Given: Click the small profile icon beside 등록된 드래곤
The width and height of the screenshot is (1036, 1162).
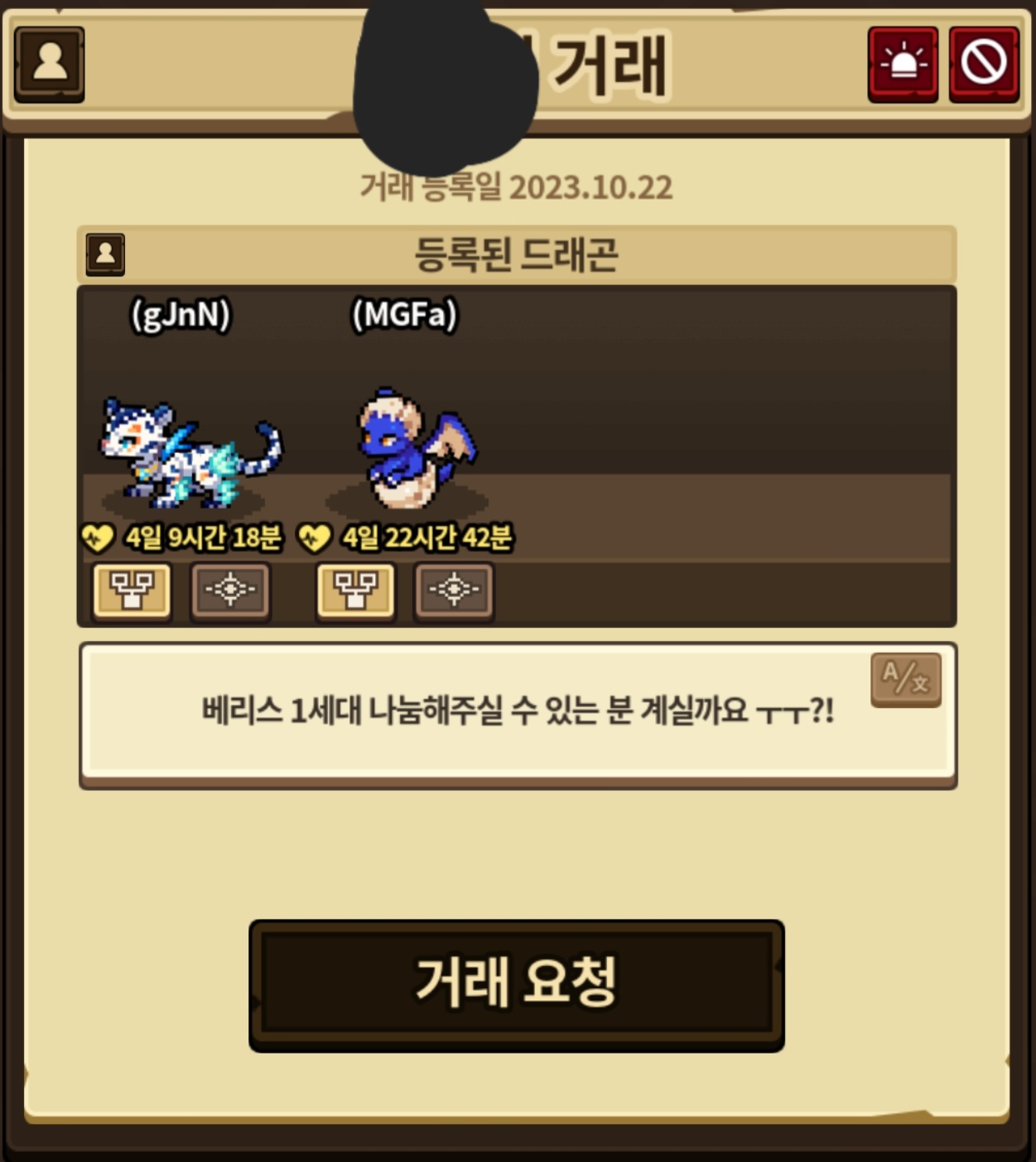Looking at the screenshot, I should [105, 254].
